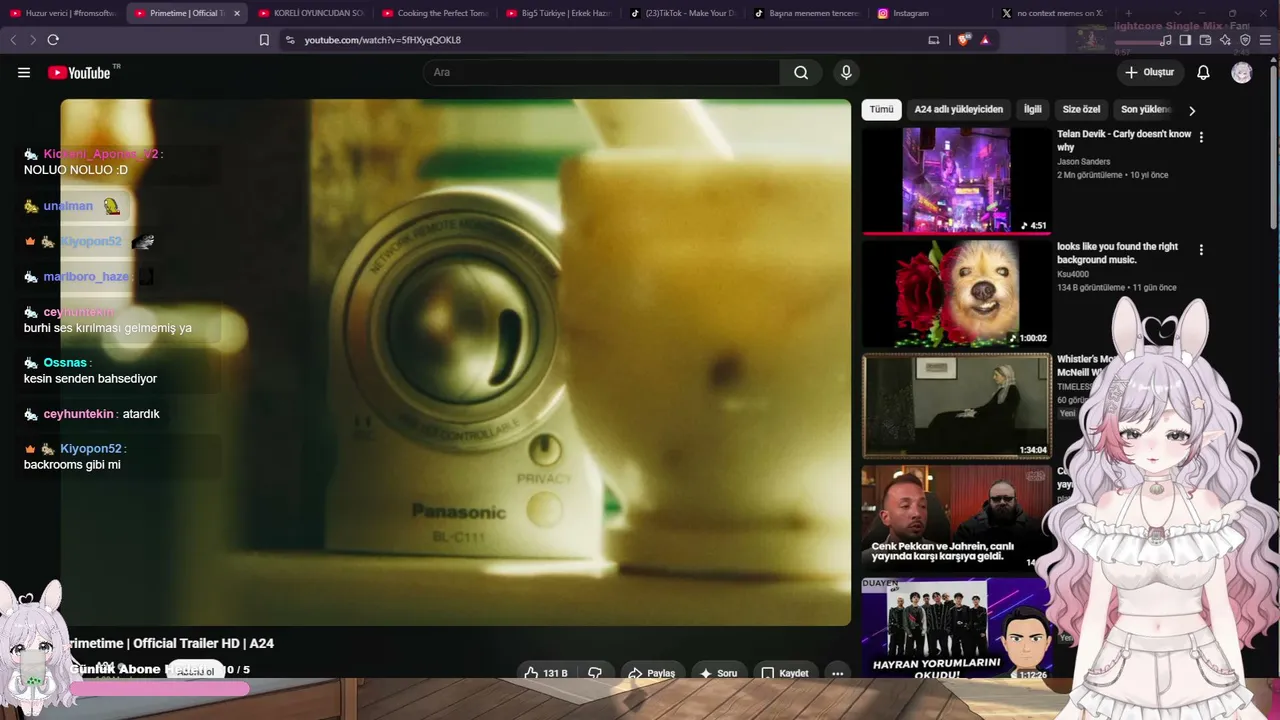1280x720 pixels.
Task: Go forward in browser history
Action: tap(32, 40)
